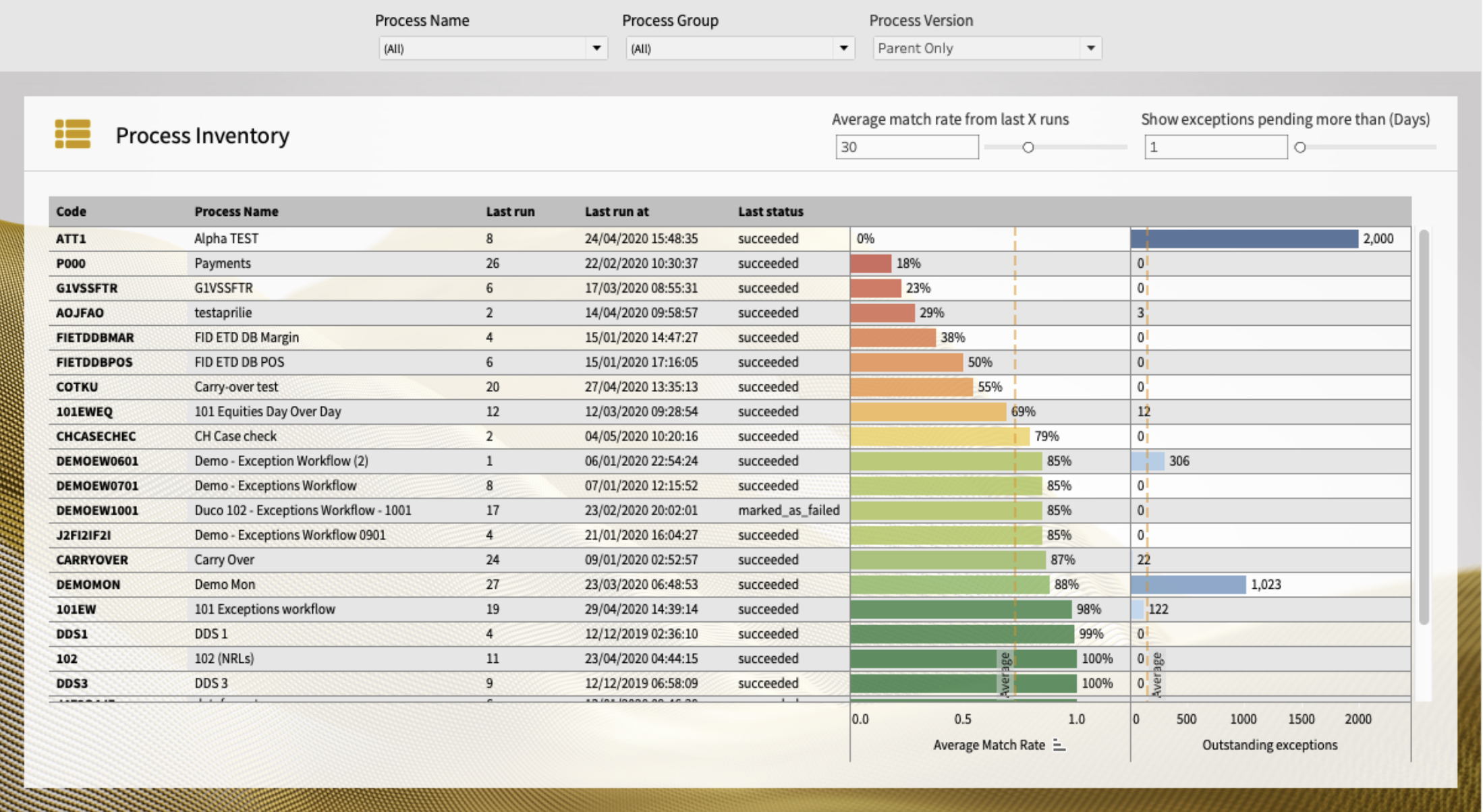
Task: Click the average match rate runs input field
Action: pos(906,147)
